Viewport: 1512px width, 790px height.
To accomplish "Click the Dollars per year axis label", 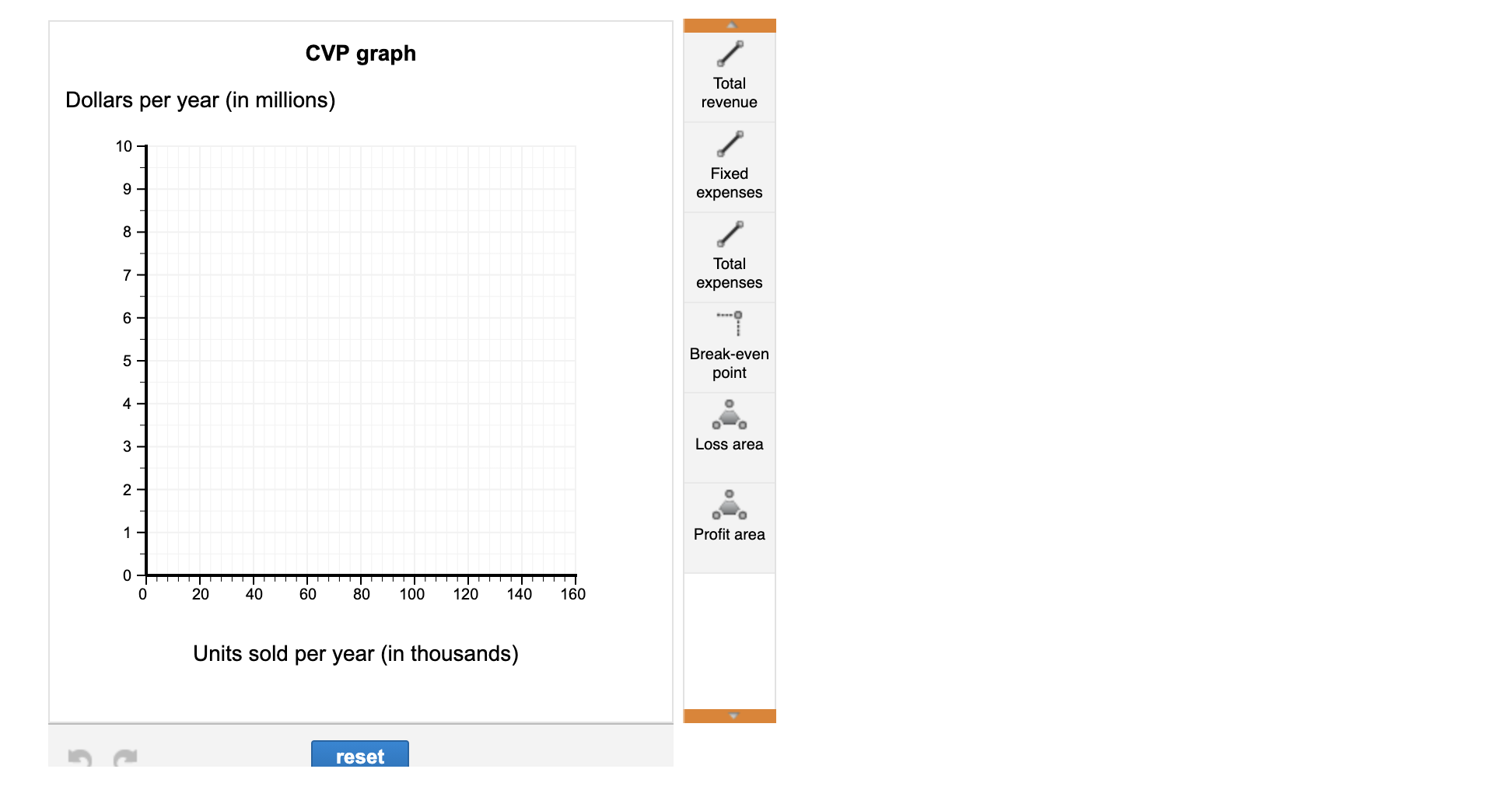I will (x=201, y=100).
